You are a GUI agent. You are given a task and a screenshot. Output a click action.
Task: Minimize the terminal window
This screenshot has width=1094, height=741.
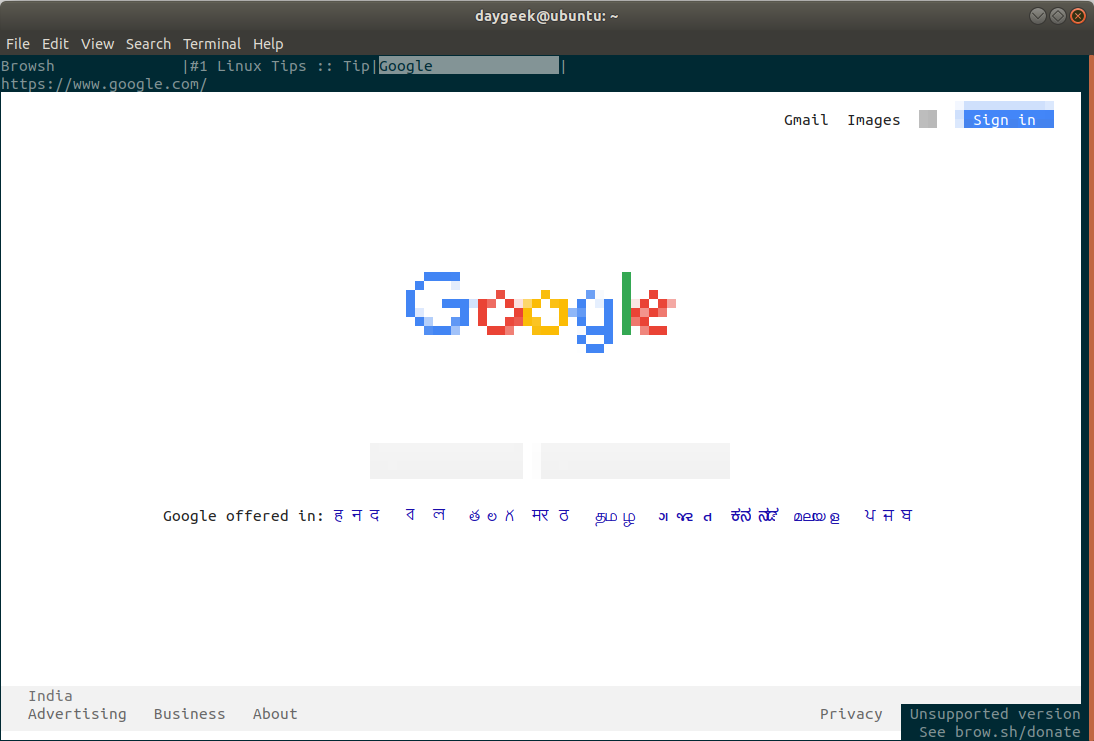[1037, 15]
